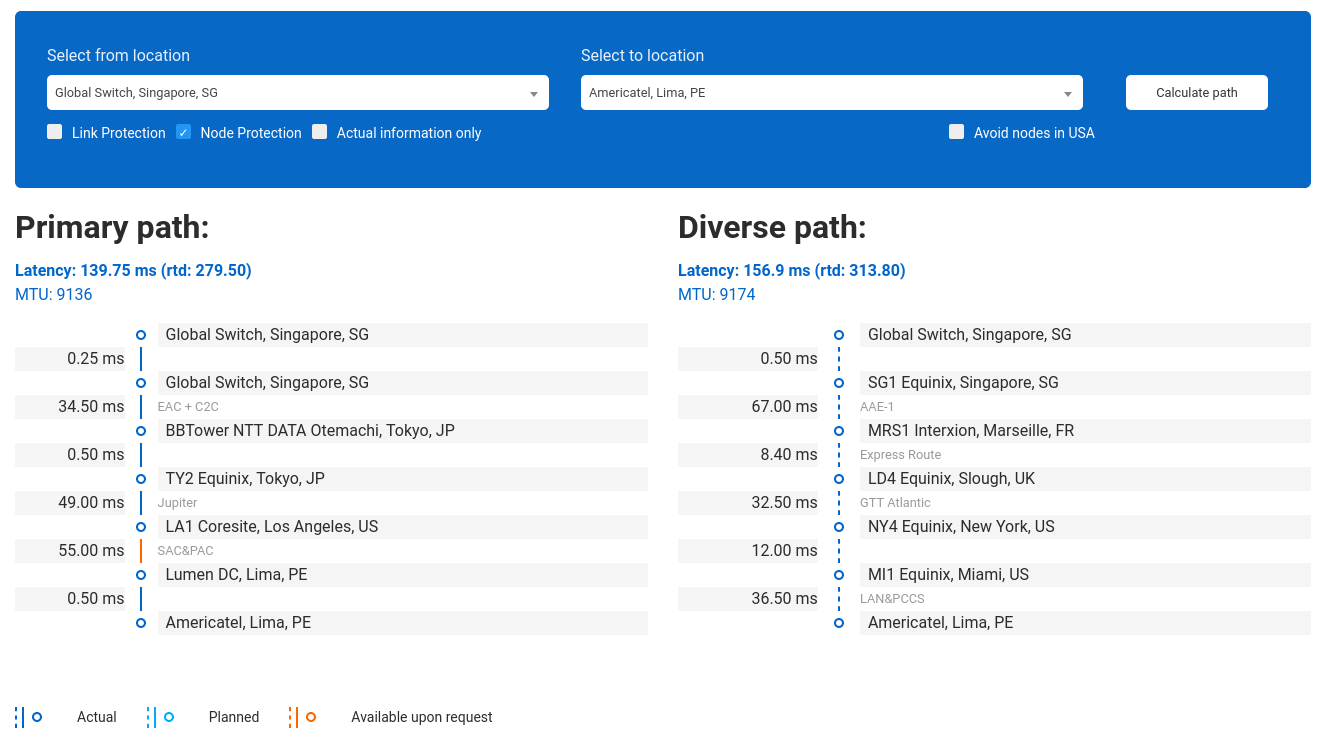Toggle Actual information only checkbox

(x=320, y=132)
